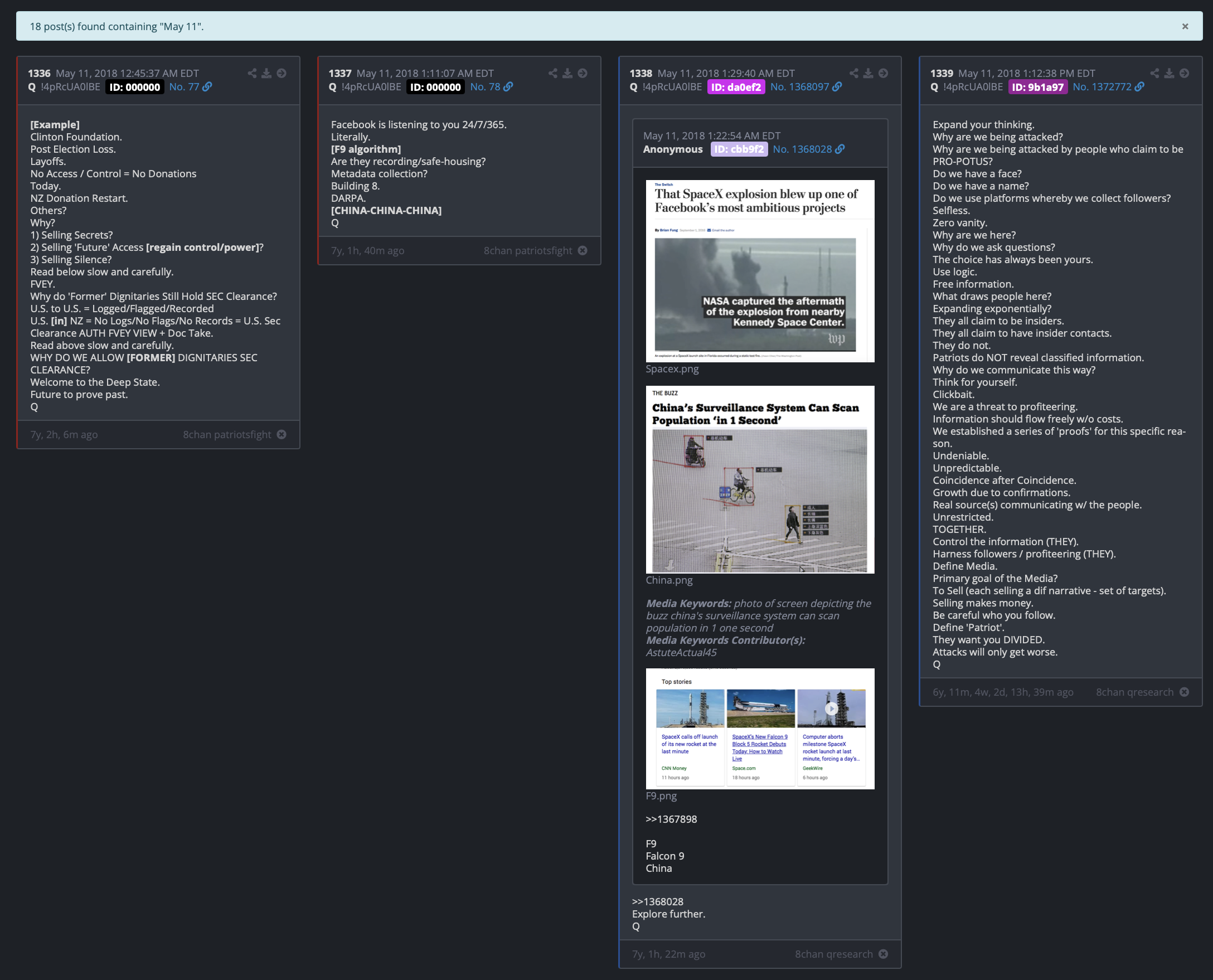Click '[F9 algorithm]' text in post 1337
Screen dimensions: 1213x980
tap(366, 149)
